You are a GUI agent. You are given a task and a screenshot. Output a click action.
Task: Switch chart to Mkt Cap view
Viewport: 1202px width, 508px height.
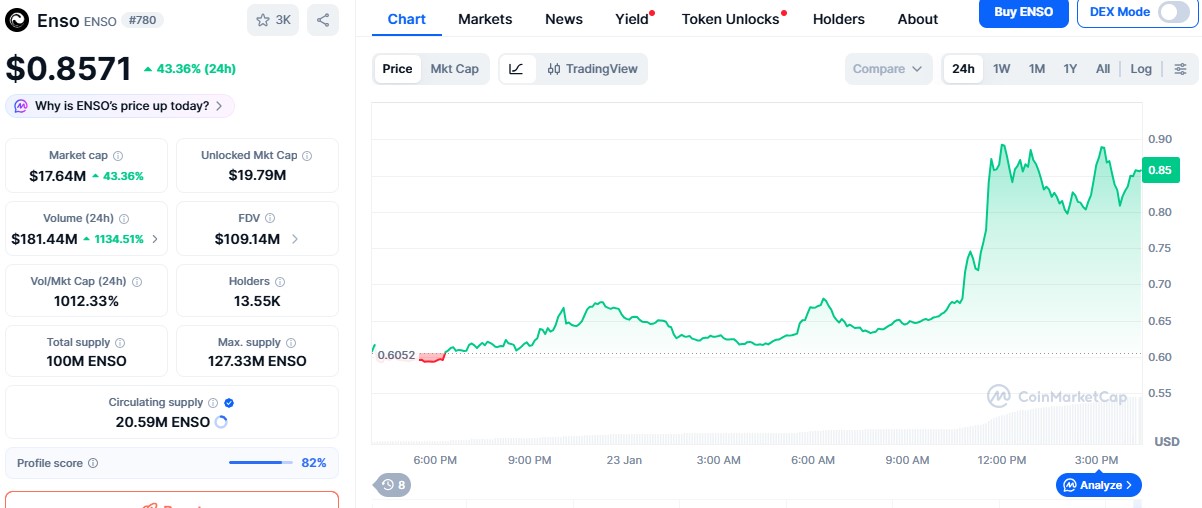pyautogui.click(x=454, y=69)
